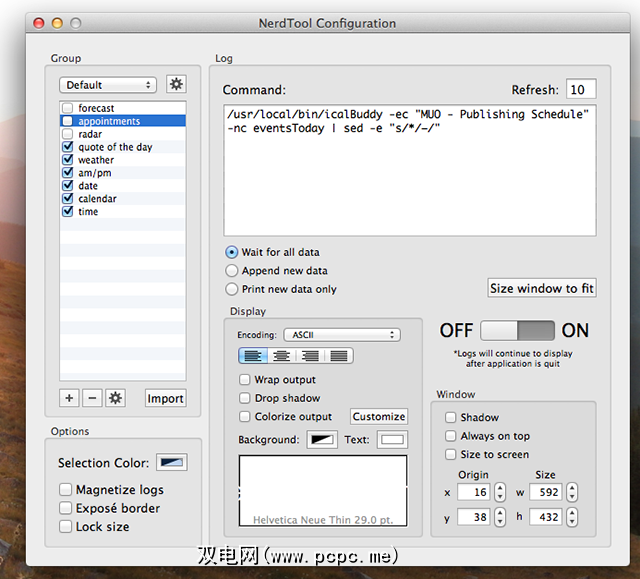Set text alignment to center
This screenshot has width=640, height=579.
tap(282, 356)
